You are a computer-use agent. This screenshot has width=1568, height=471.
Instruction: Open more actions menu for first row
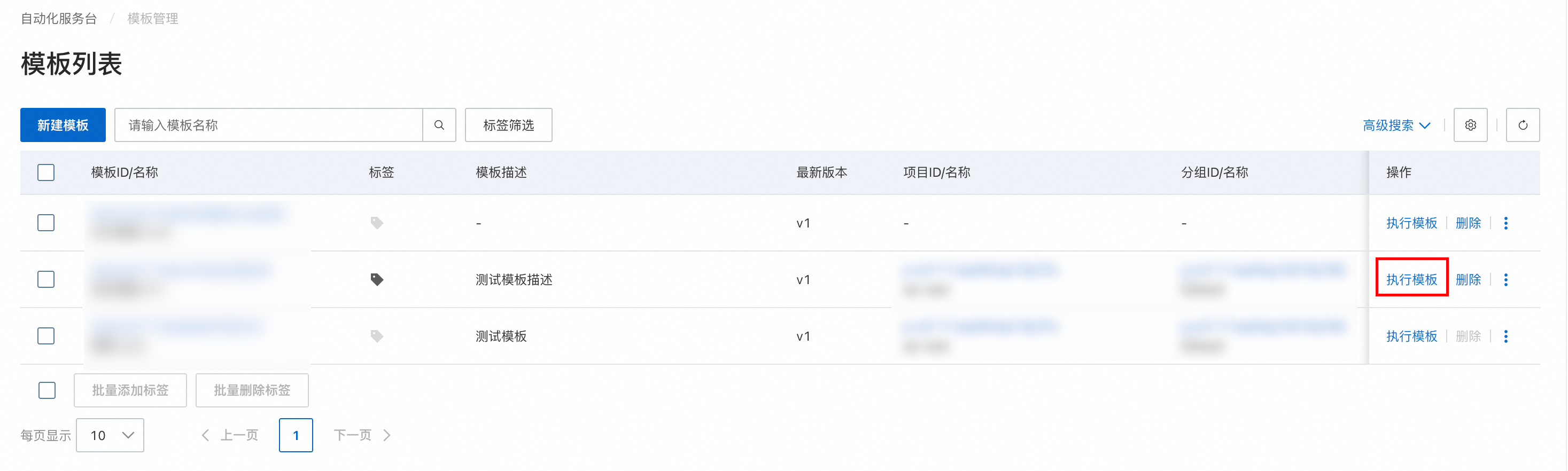[x=1506, y=223]
